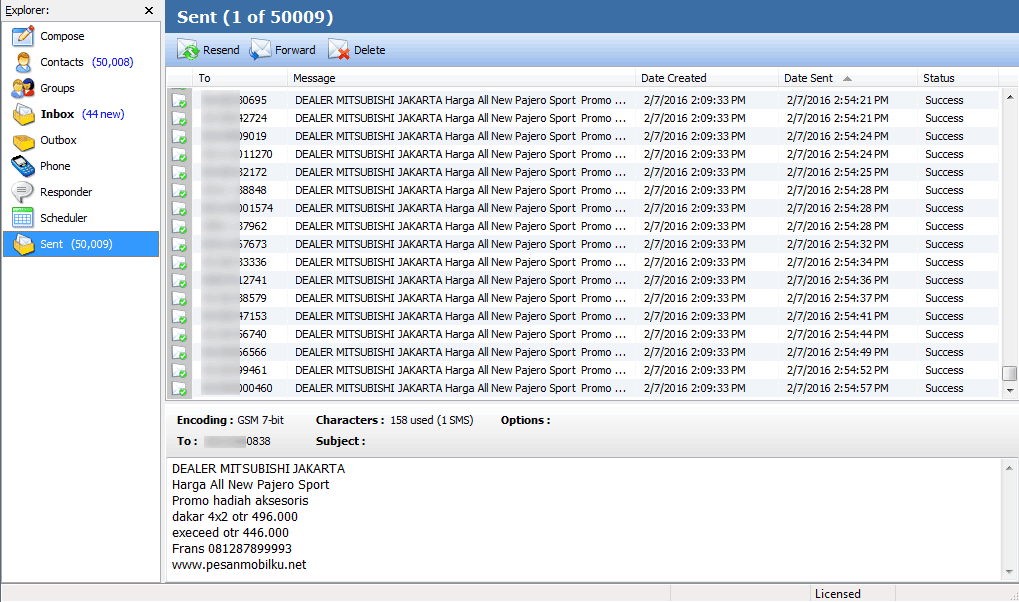Click message icon for row ending 42724

point(179,118)
